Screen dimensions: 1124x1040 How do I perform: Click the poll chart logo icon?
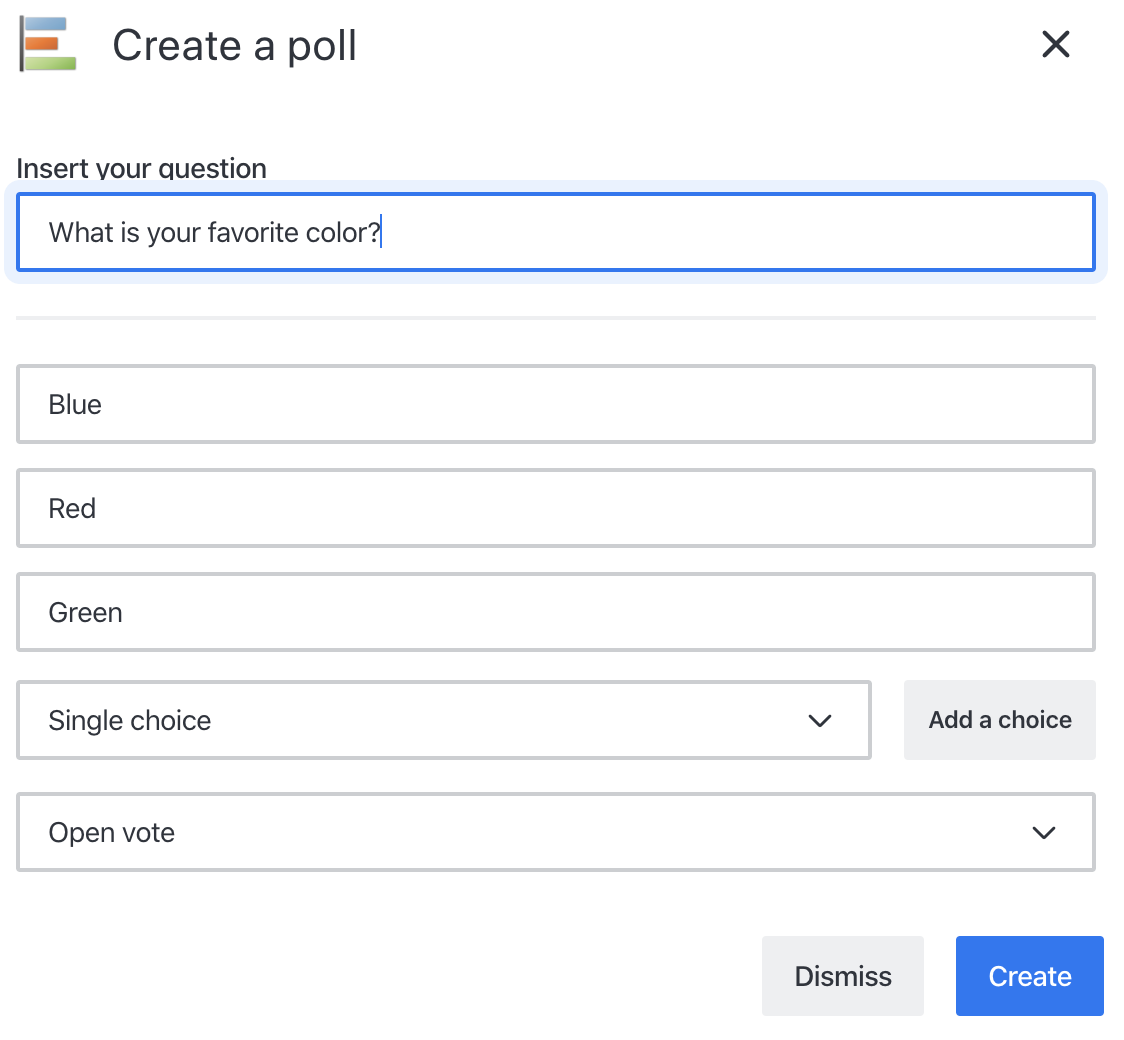[x=46, y=44]
